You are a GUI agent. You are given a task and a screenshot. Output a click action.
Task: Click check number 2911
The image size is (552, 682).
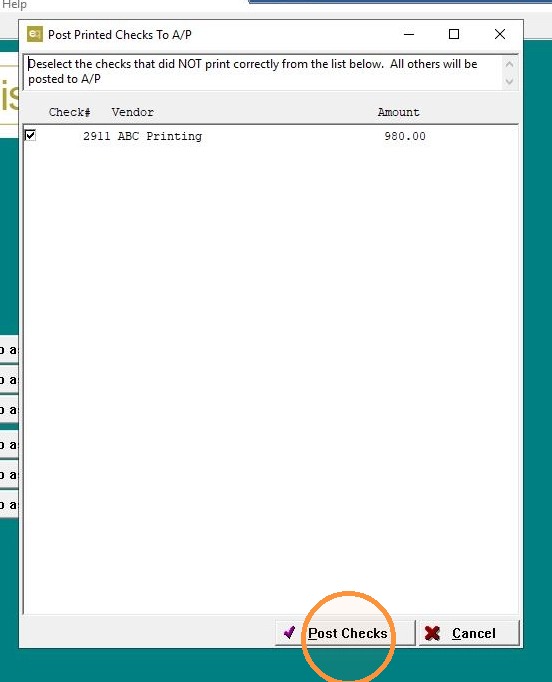click(97, 136)
